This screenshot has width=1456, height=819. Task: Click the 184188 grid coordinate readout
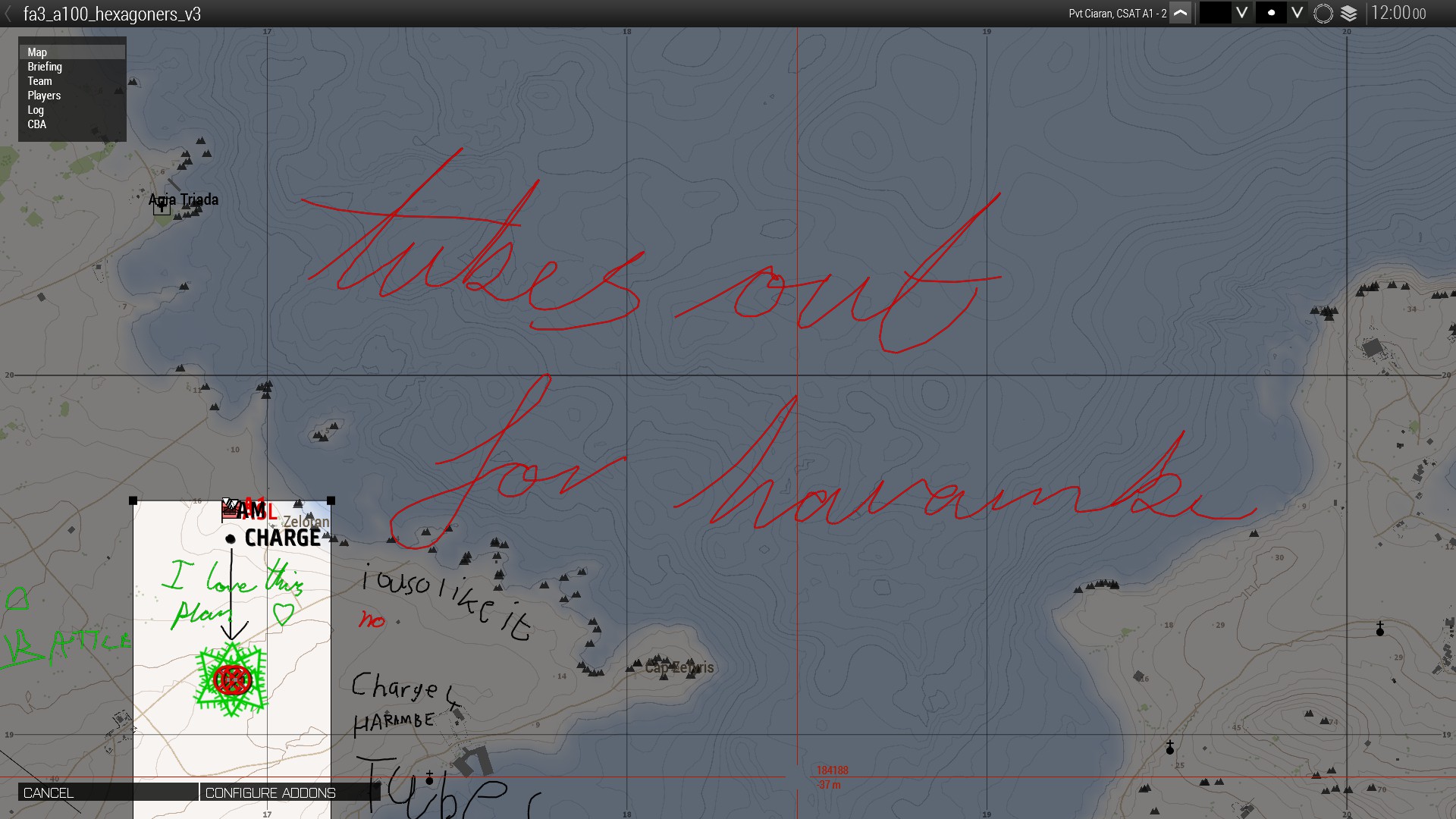click(x=833, y=770)
